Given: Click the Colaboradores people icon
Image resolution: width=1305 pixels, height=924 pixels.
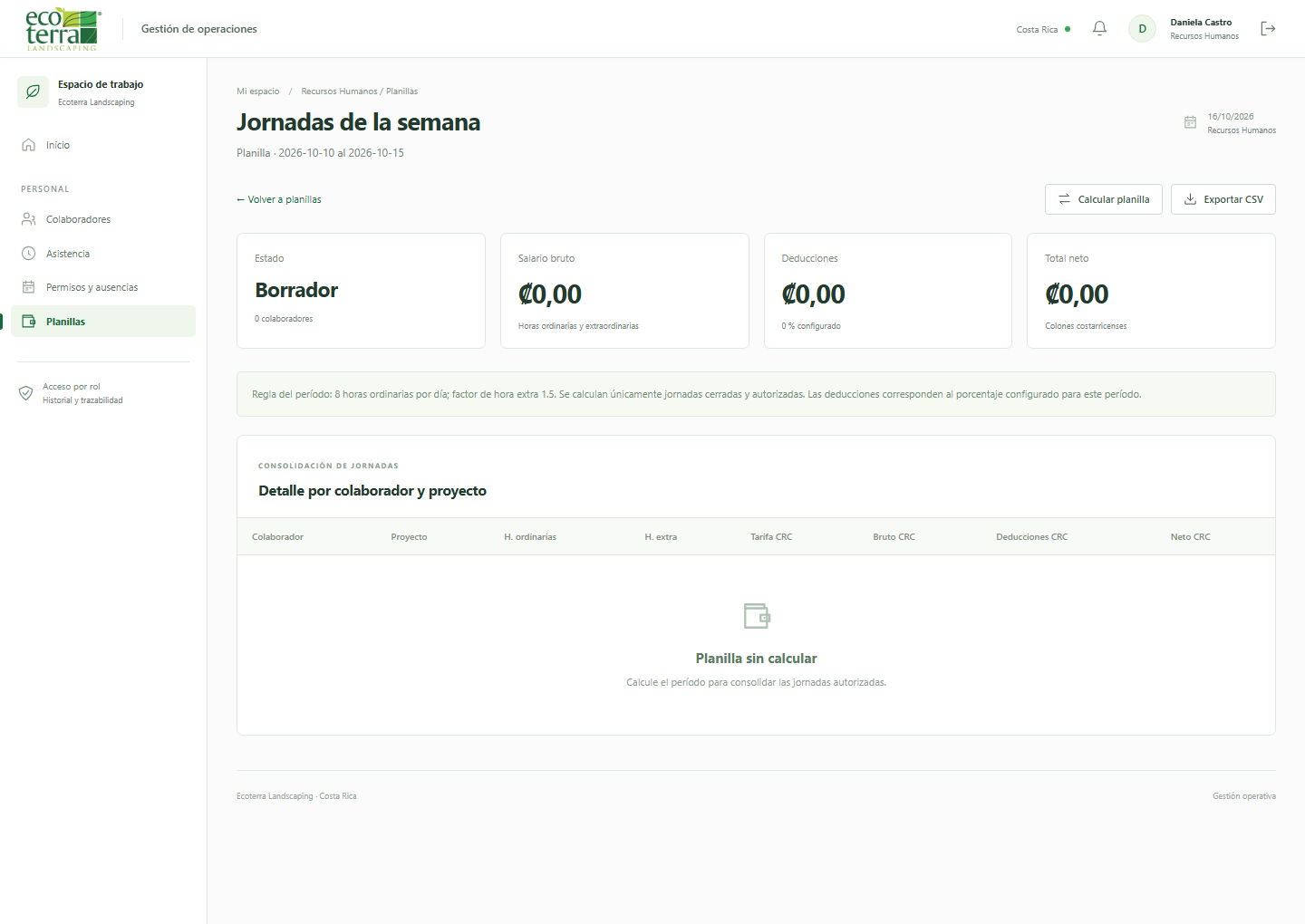Looking at the screenshot, I should click(x=29, y=219).
